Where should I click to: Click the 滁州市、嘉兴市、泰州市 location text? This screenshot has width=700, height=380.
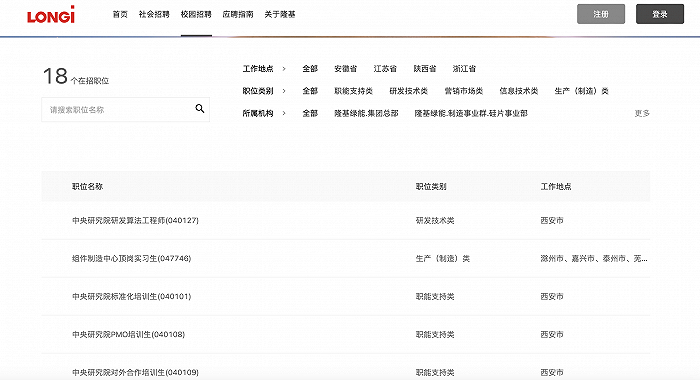coord(594,259)
